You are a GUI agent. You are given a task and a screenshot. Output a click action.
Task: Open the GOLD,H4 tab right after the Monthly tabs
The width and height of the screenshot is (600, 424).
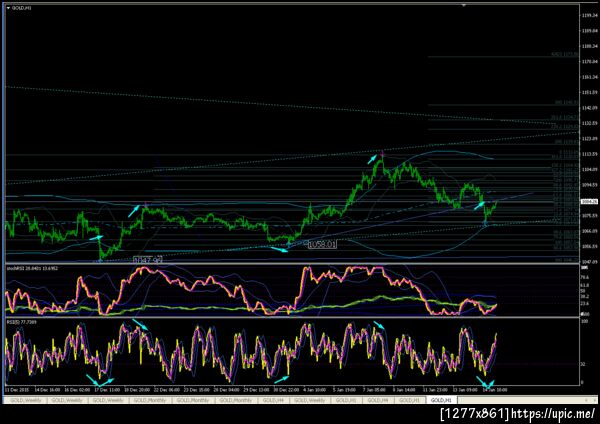click(x=273, y=400)
